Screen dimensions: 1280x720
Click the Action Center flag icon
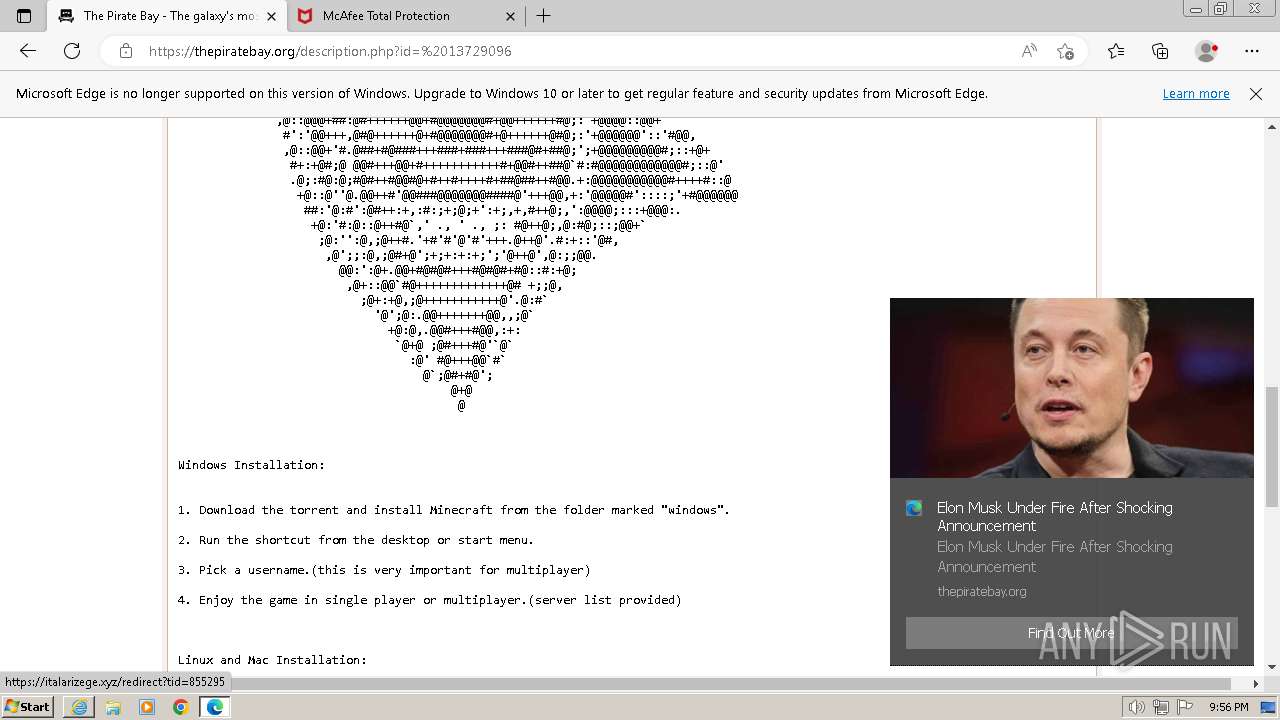[x=1186, y=707]
